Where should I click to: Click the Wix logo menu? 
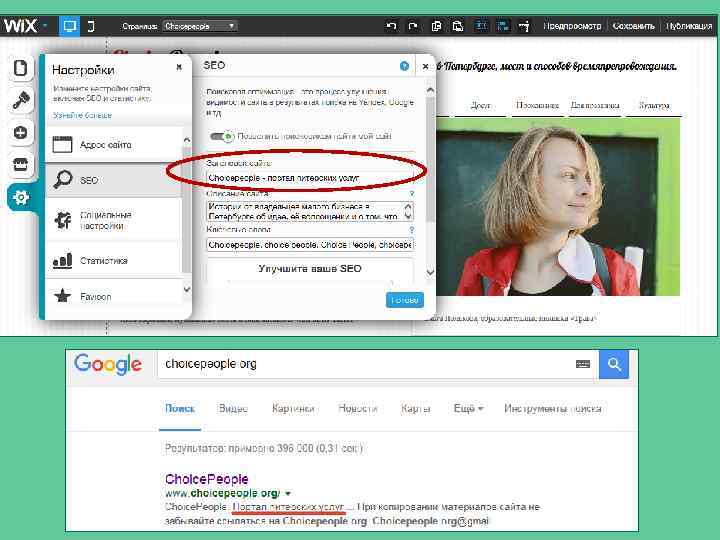click(25, 26)
